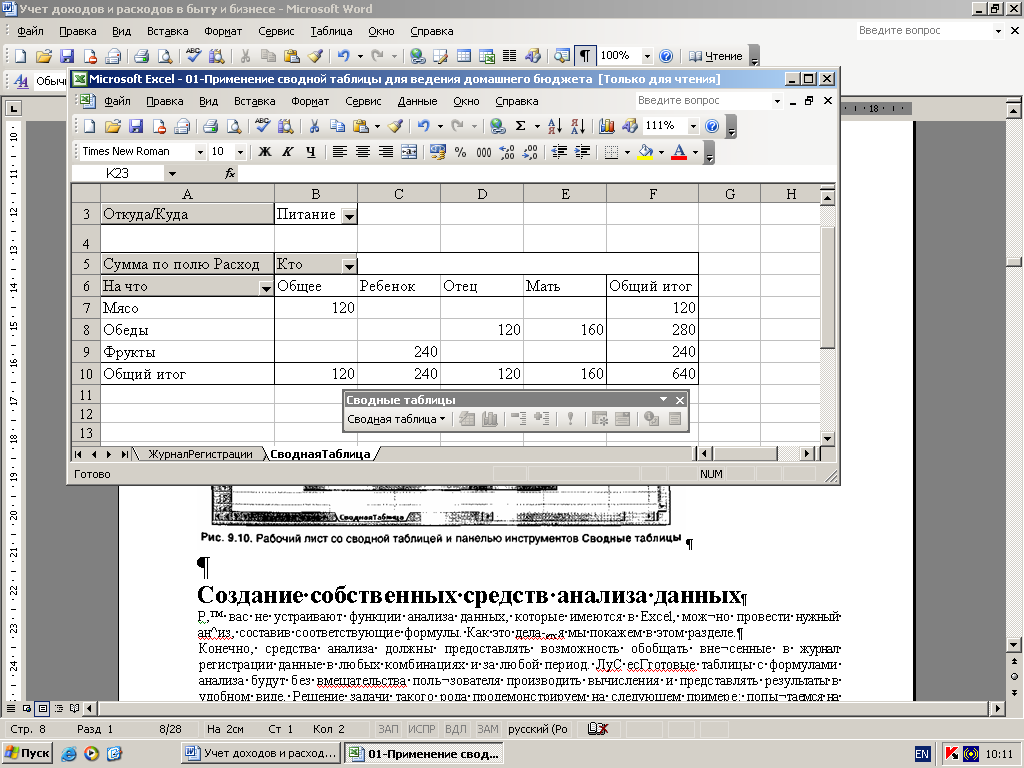Click the Fill Color yellow bucket
1024x768 pixels.
tap(645, 152)
